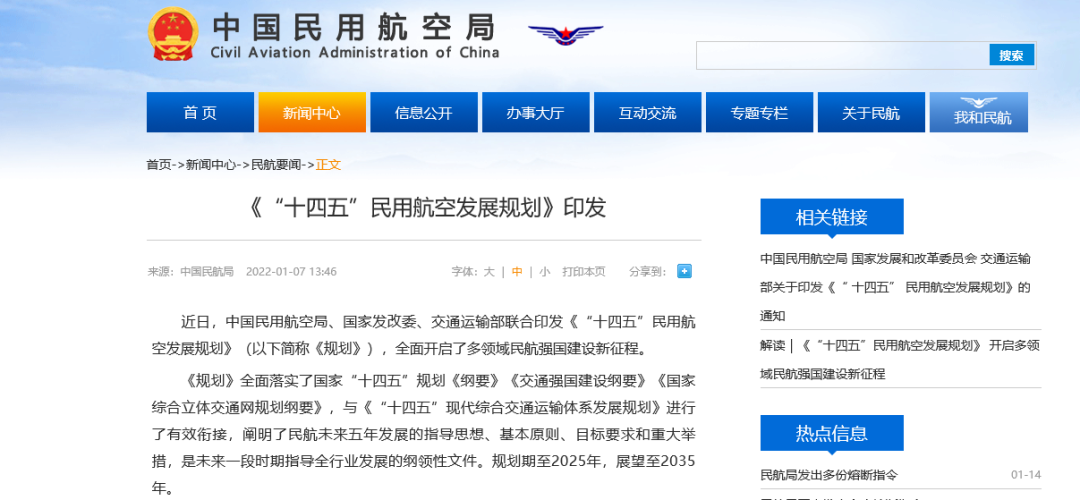Viewport: 1080px width, 500px height.
Task: Focus the search input field
Action: [x=842, y=56]
